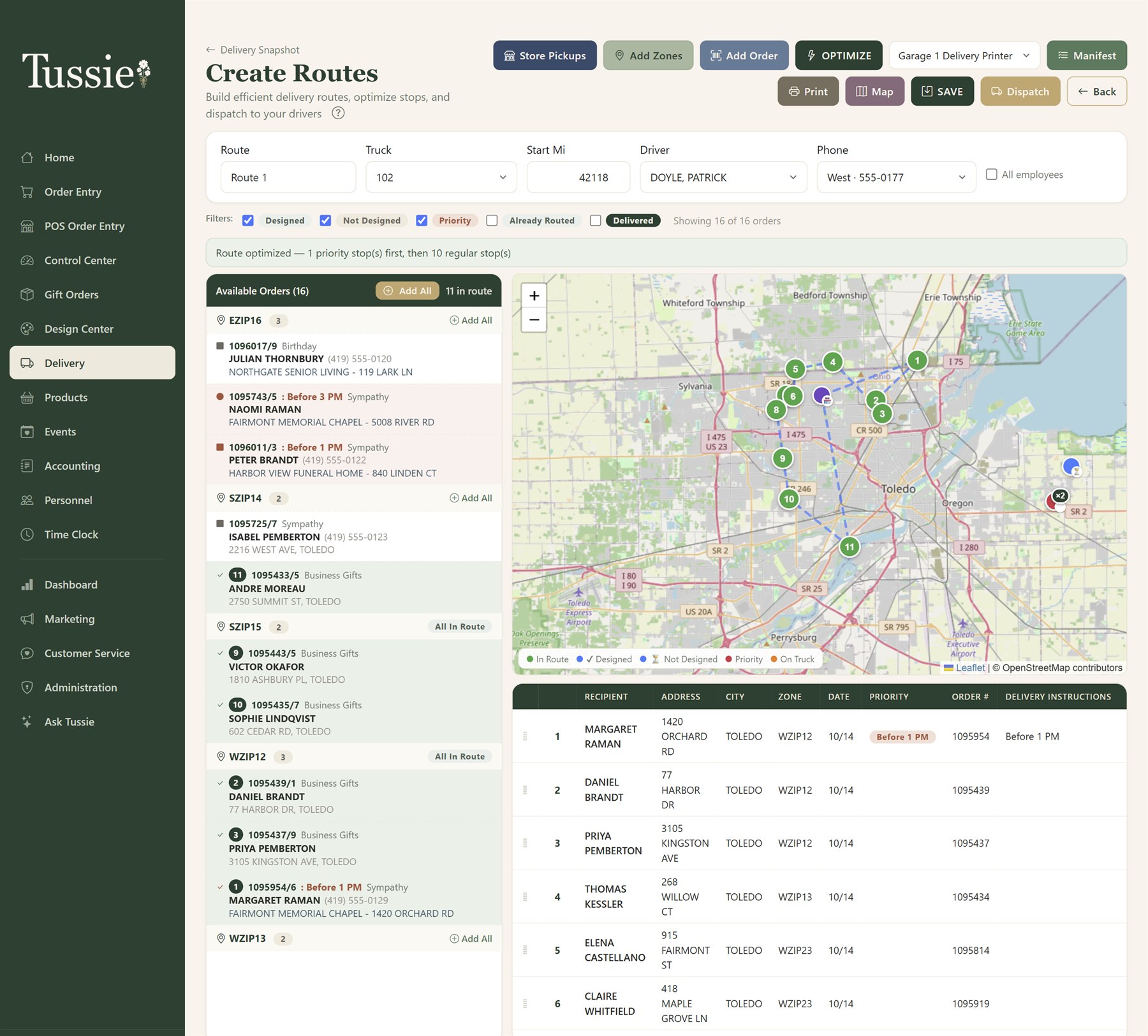Click drag handle for Thomas Kessler row

click(525, 897)
